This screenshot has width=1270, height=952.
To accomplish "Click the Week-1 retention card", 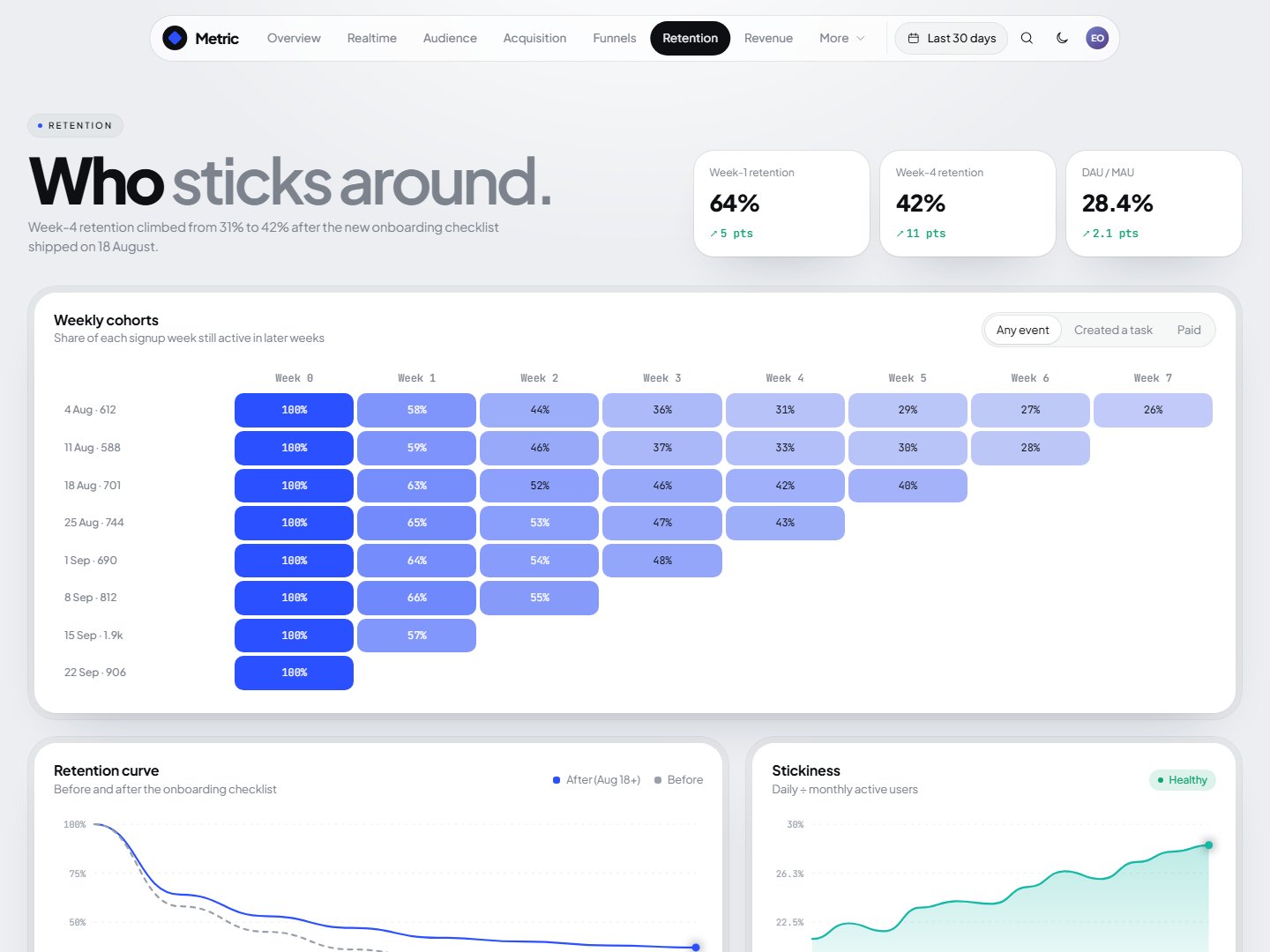I will click(x=781, y=204).
